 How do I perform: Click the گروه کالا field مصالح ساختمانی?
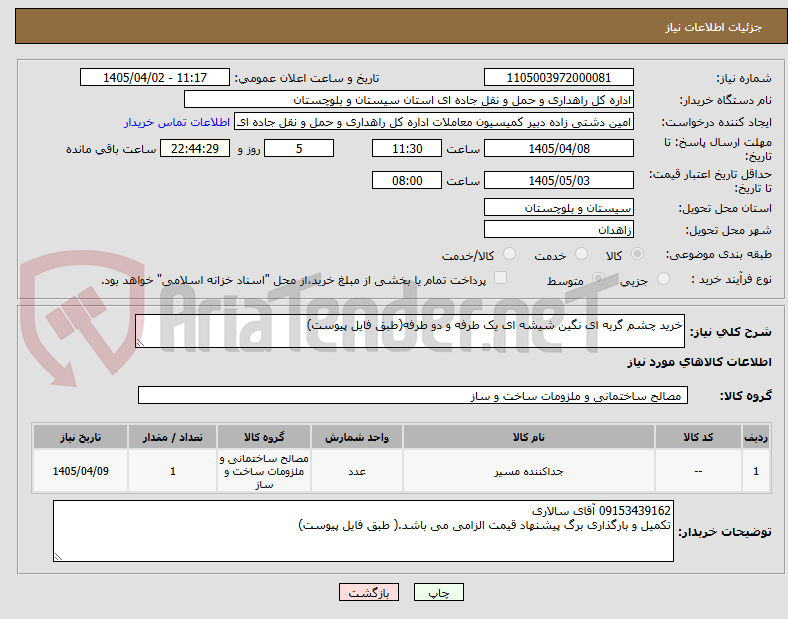(x=413, y=395)
